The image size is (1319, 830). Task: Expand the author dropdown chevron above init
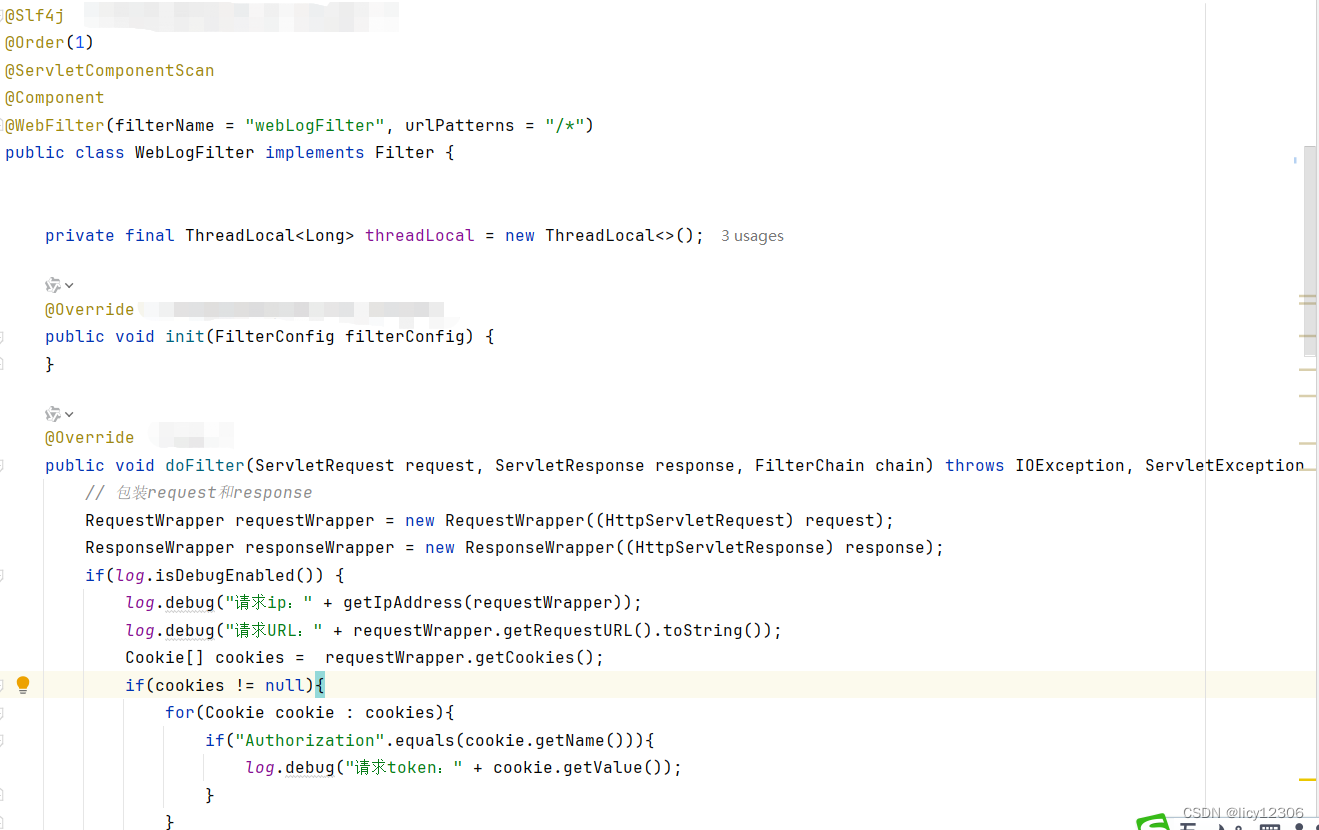(69, 286)
